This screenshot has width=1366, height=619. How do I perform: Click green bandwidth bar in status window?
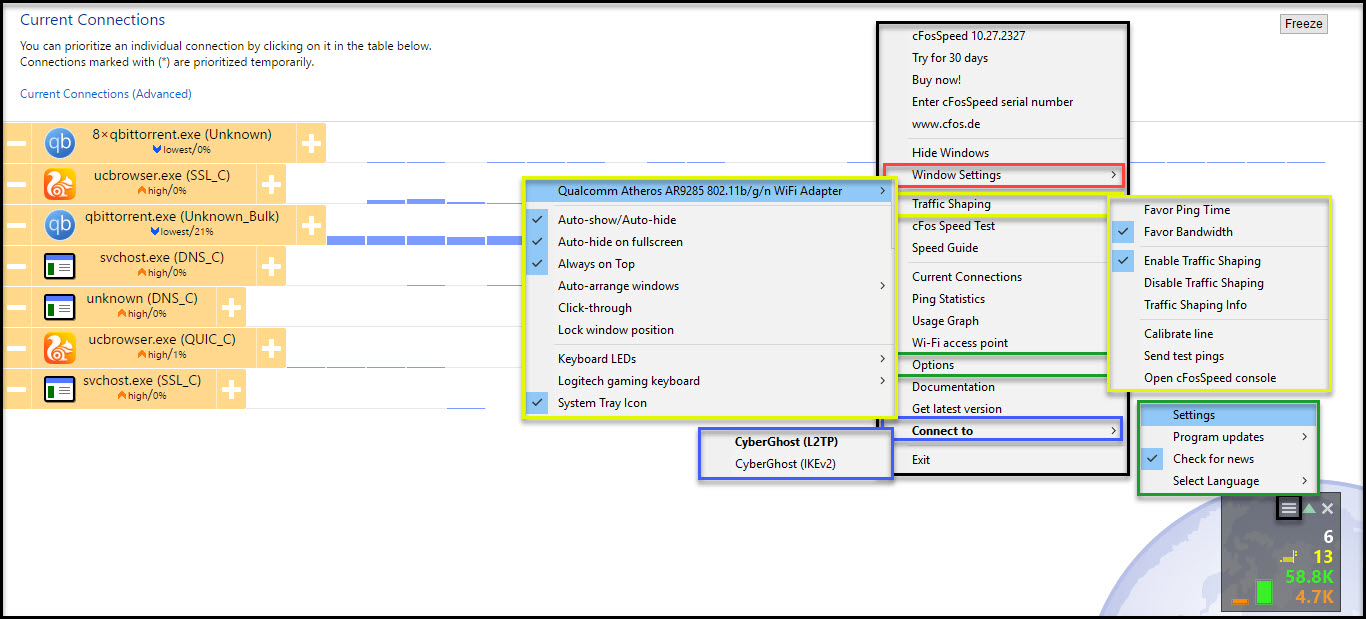(1265, 591)
